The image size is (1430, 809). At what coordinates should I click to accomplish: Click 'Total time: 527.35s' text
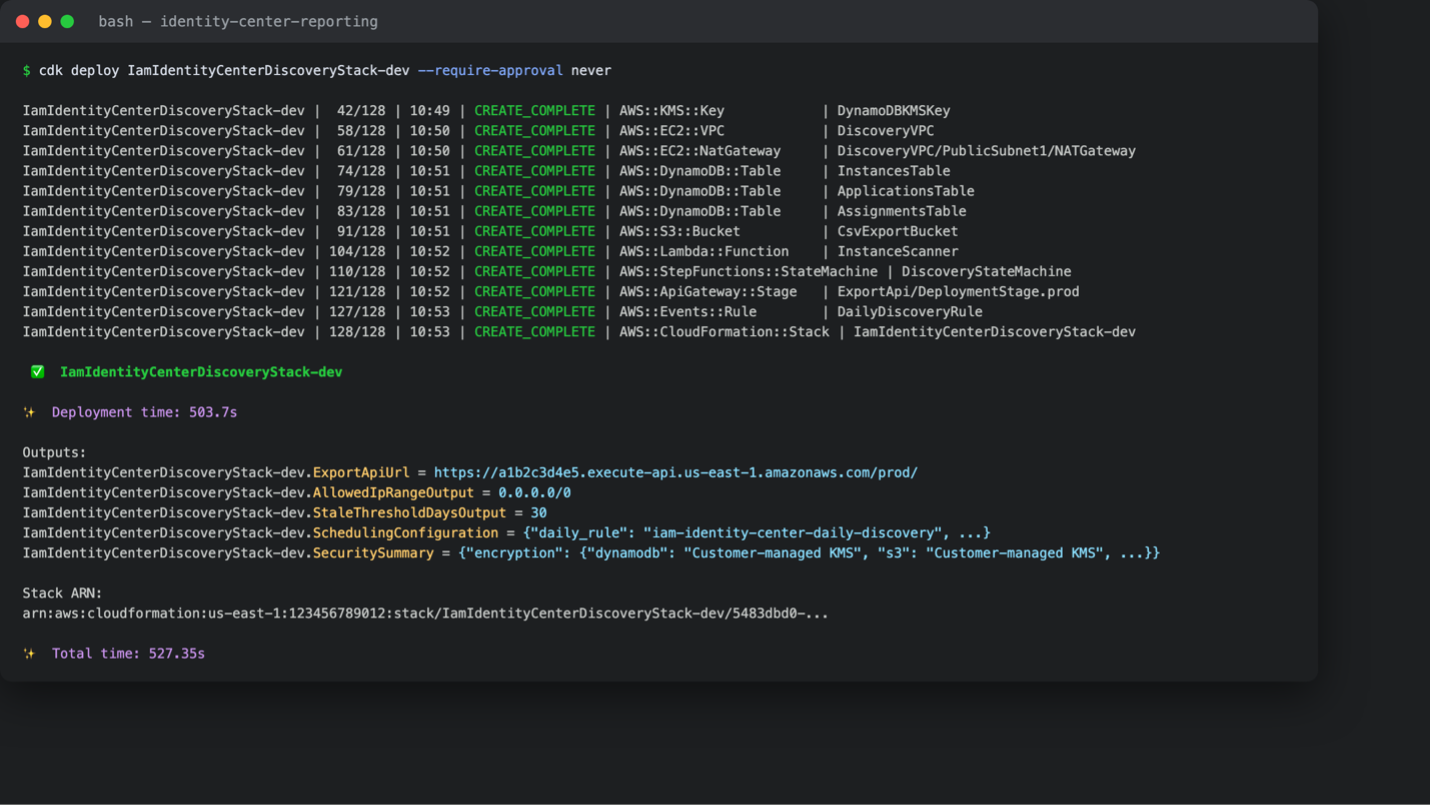[x=129, y=653]
